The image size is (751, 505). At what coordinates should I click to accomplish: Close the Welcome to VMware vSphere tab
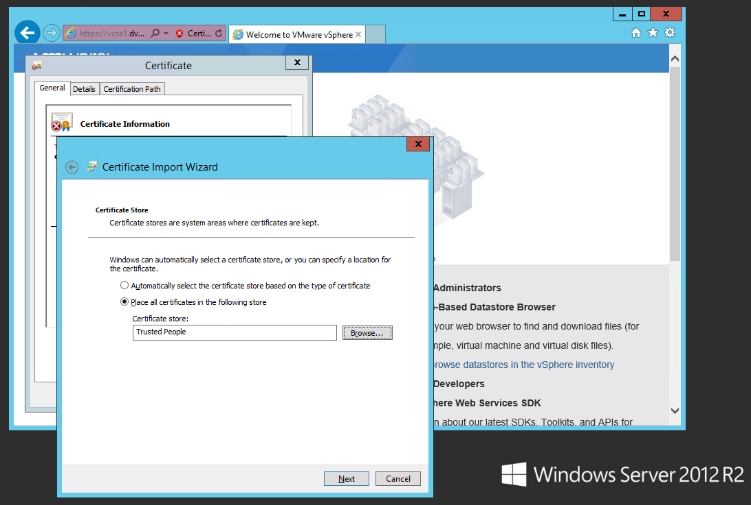coord(358,34)
